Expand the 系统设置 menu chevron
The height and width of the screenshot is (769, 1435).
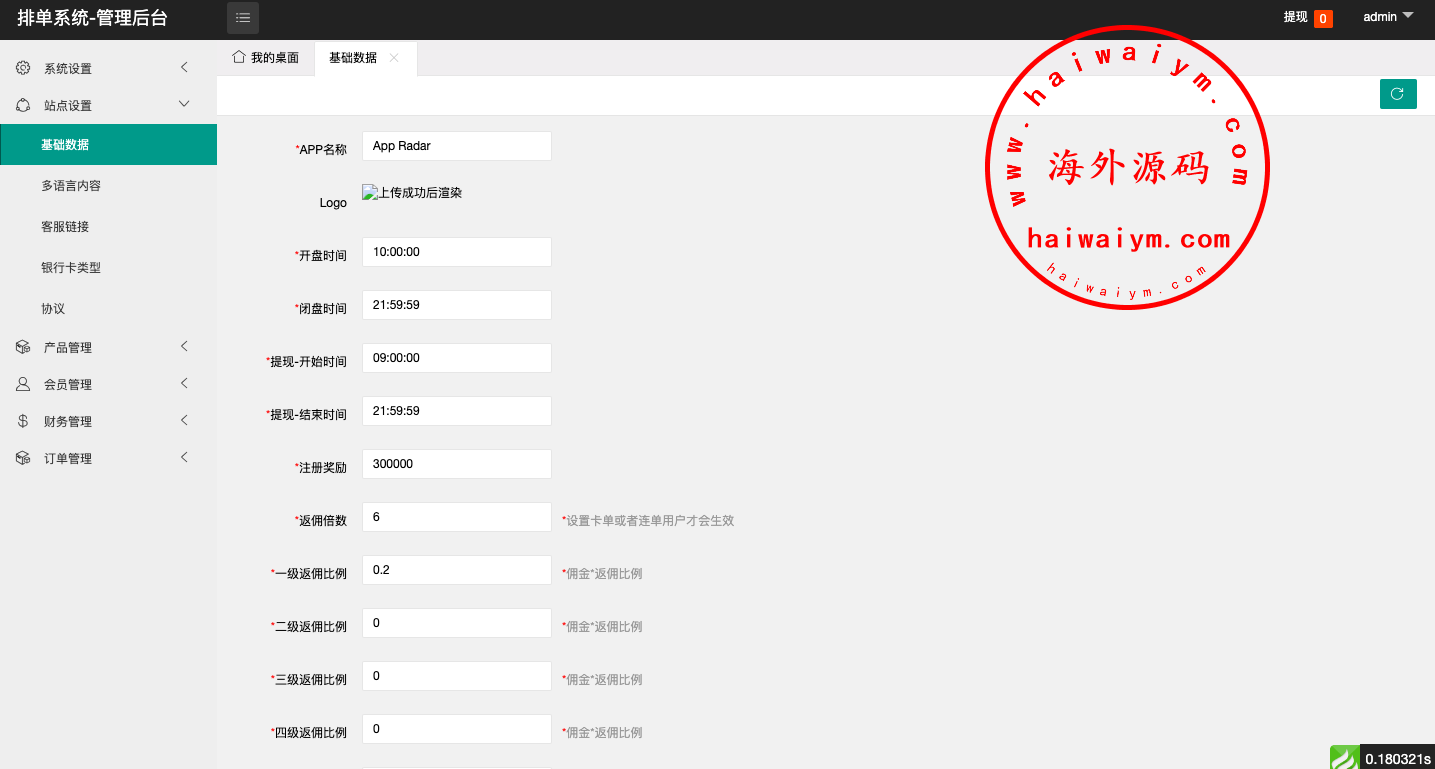(x=184, y=68)
